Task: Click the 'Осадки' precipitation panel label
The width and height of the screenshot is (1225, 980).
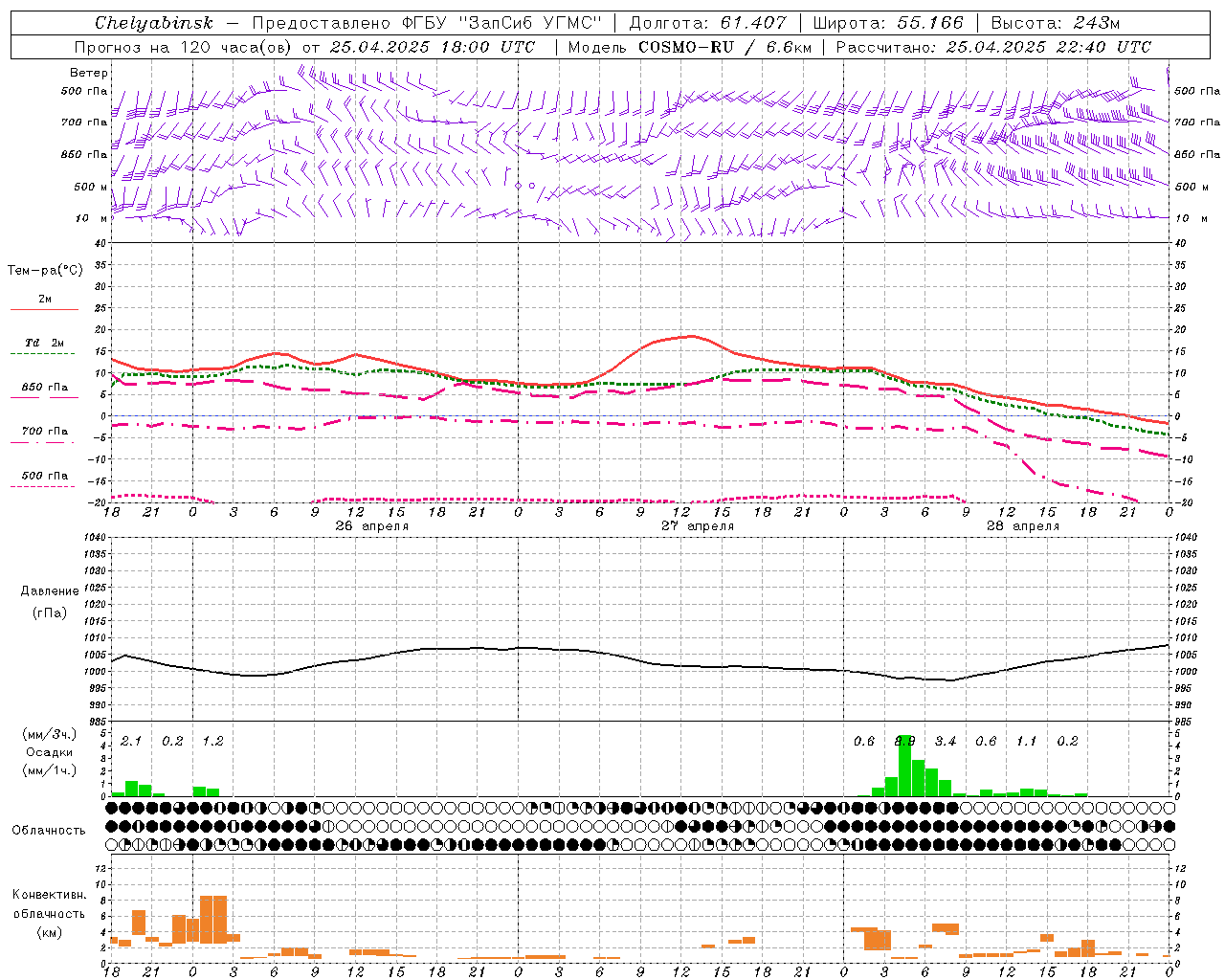Action: pos(49,752)
